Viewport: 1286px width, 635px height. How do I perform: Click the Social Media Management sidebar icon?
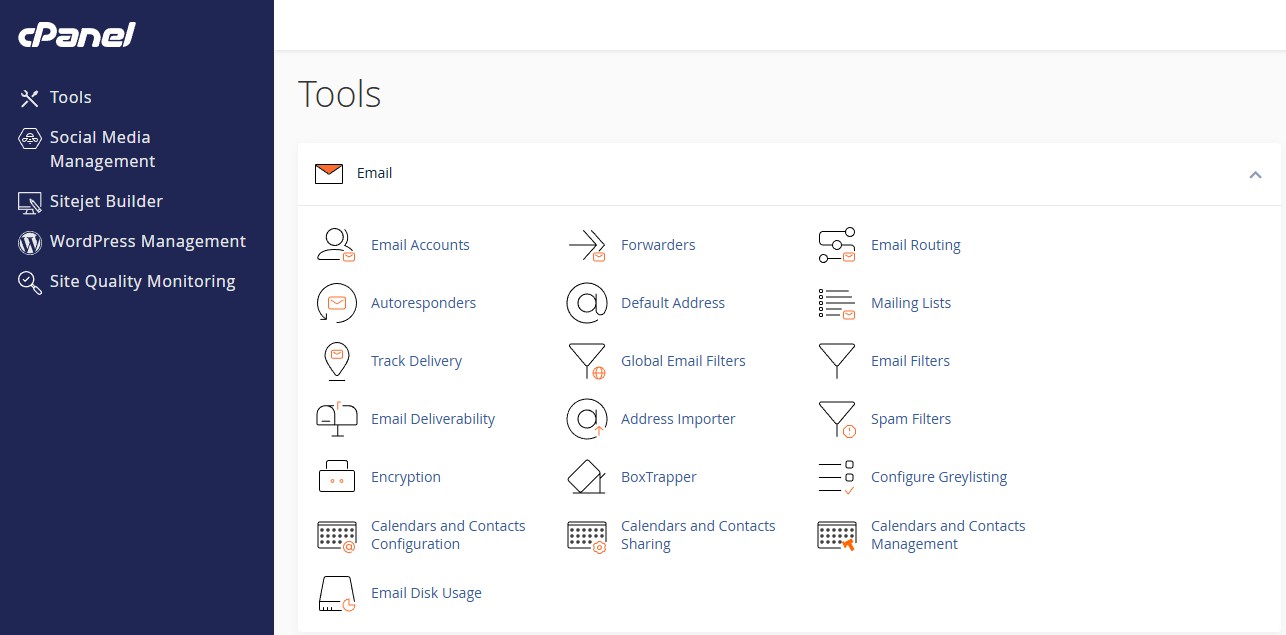tap(30, 138)
